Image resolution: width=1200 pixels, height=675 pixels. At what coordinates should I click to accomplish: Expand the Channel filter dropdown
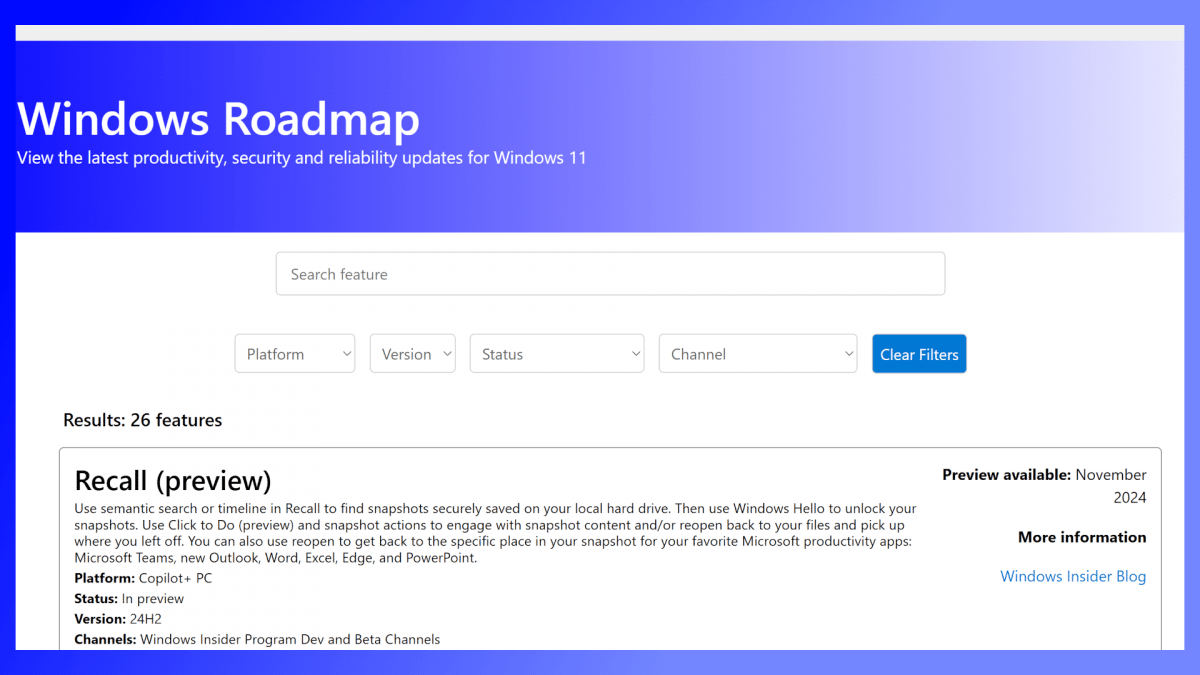coord(757,354)
